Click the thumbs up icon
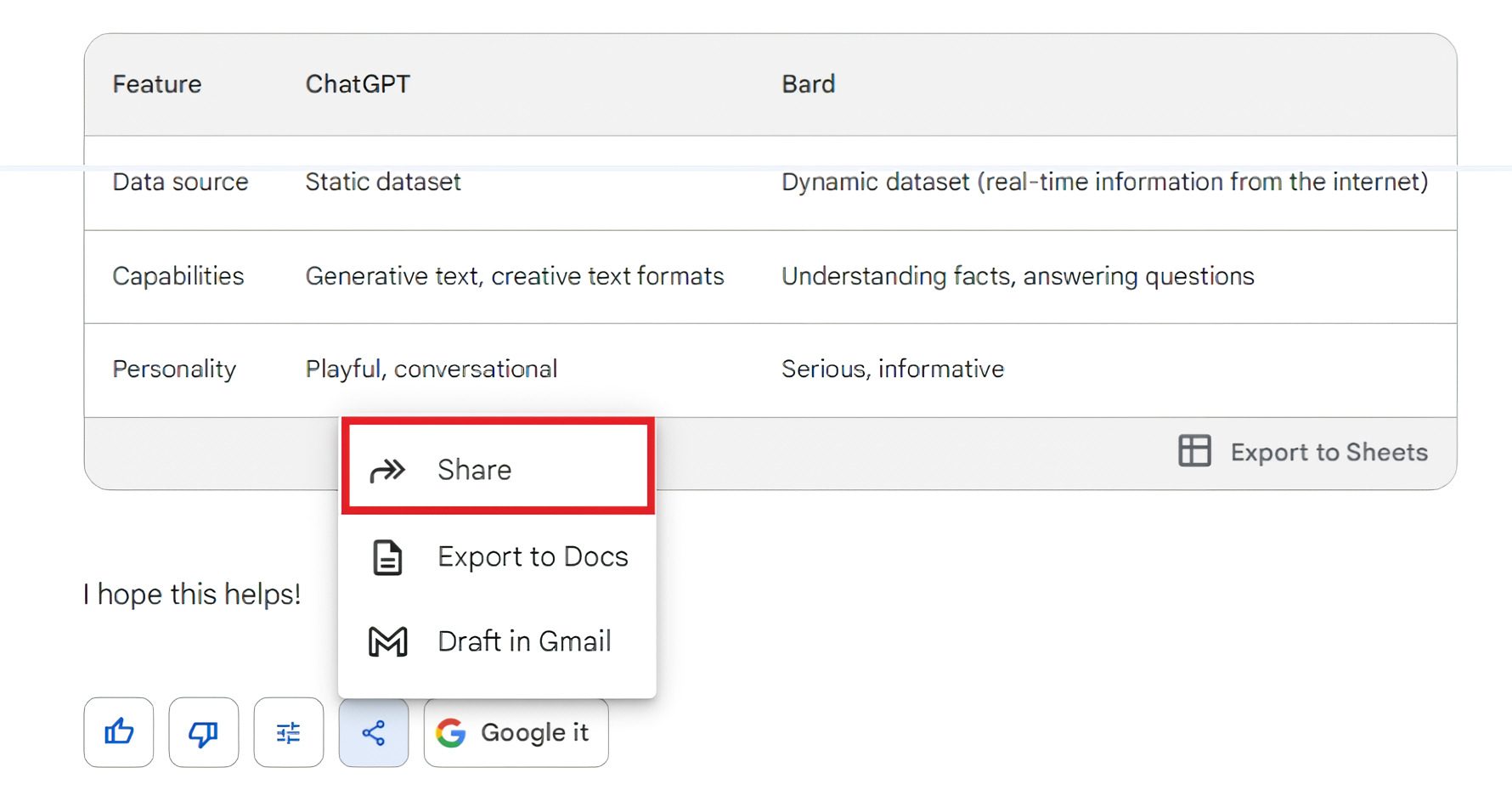Image resolution: width=1512 pixels, height=790 pixels. point(119,732)
